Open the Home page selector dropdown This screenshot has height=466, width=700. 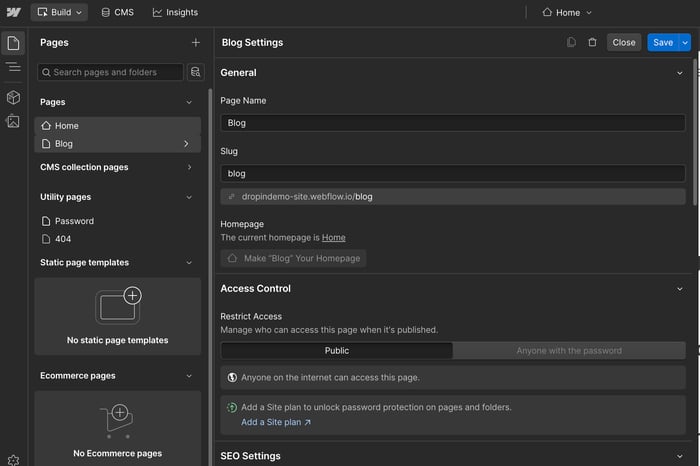(x=567, y=12)
